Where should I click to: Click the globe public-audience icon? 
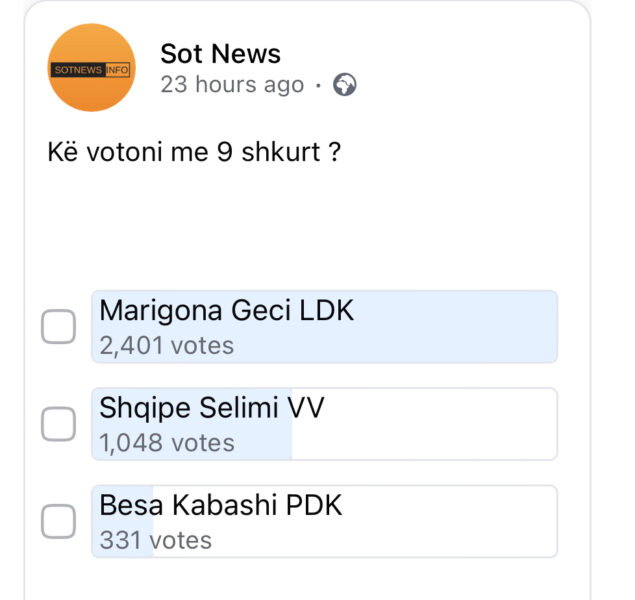tap(345, 85)
